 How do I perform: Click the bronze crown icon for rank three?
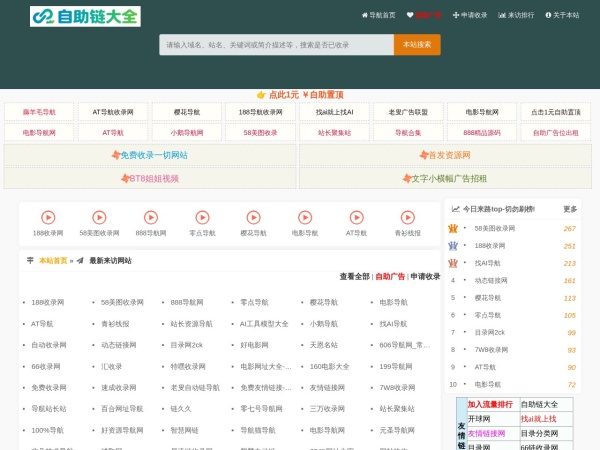click(x=453, y=263)
